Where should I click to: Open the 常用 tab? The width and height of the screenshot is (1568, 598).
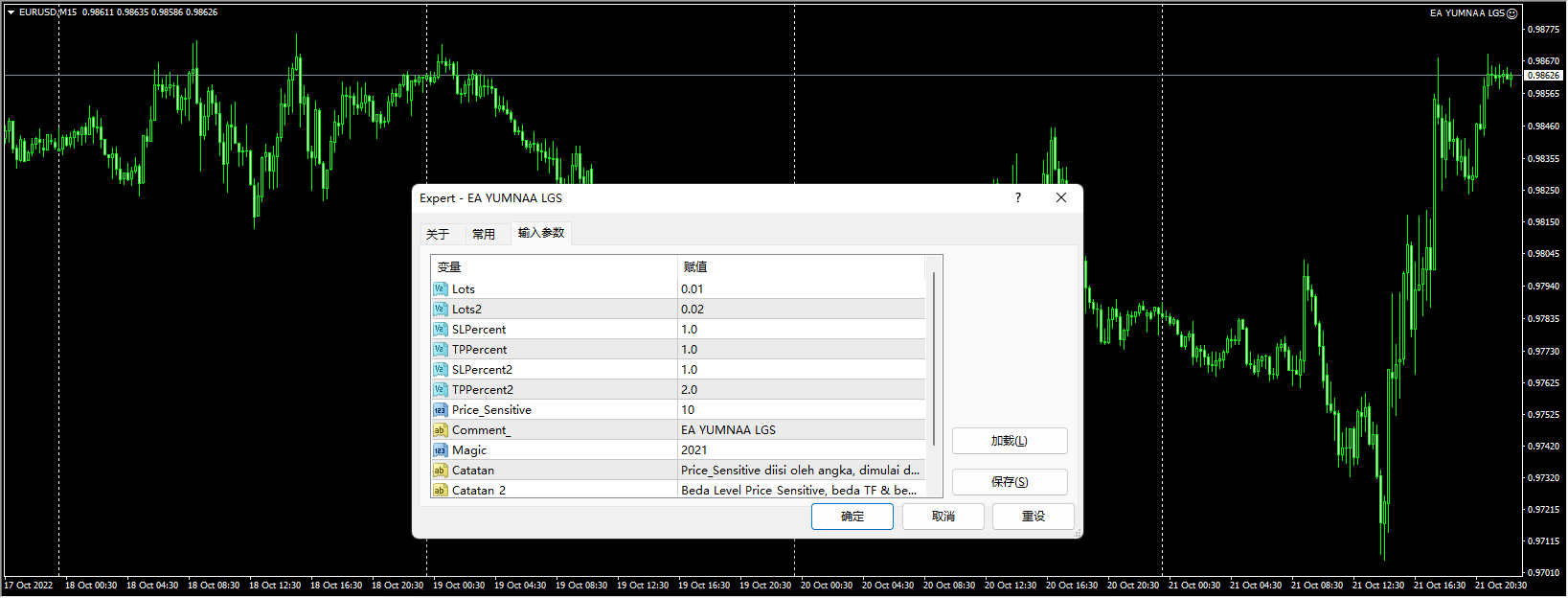(484, 234)
